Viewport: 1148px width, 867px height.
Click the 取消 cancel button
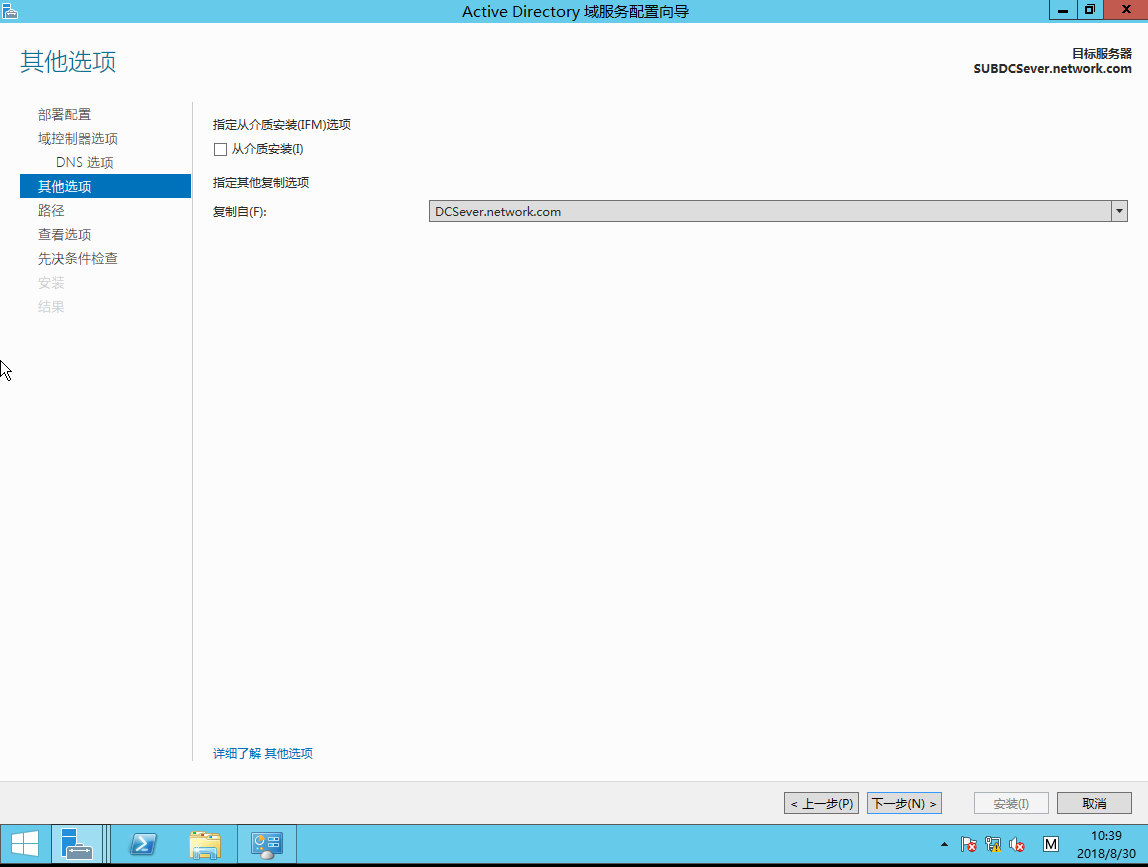[x=1095, y=803]
